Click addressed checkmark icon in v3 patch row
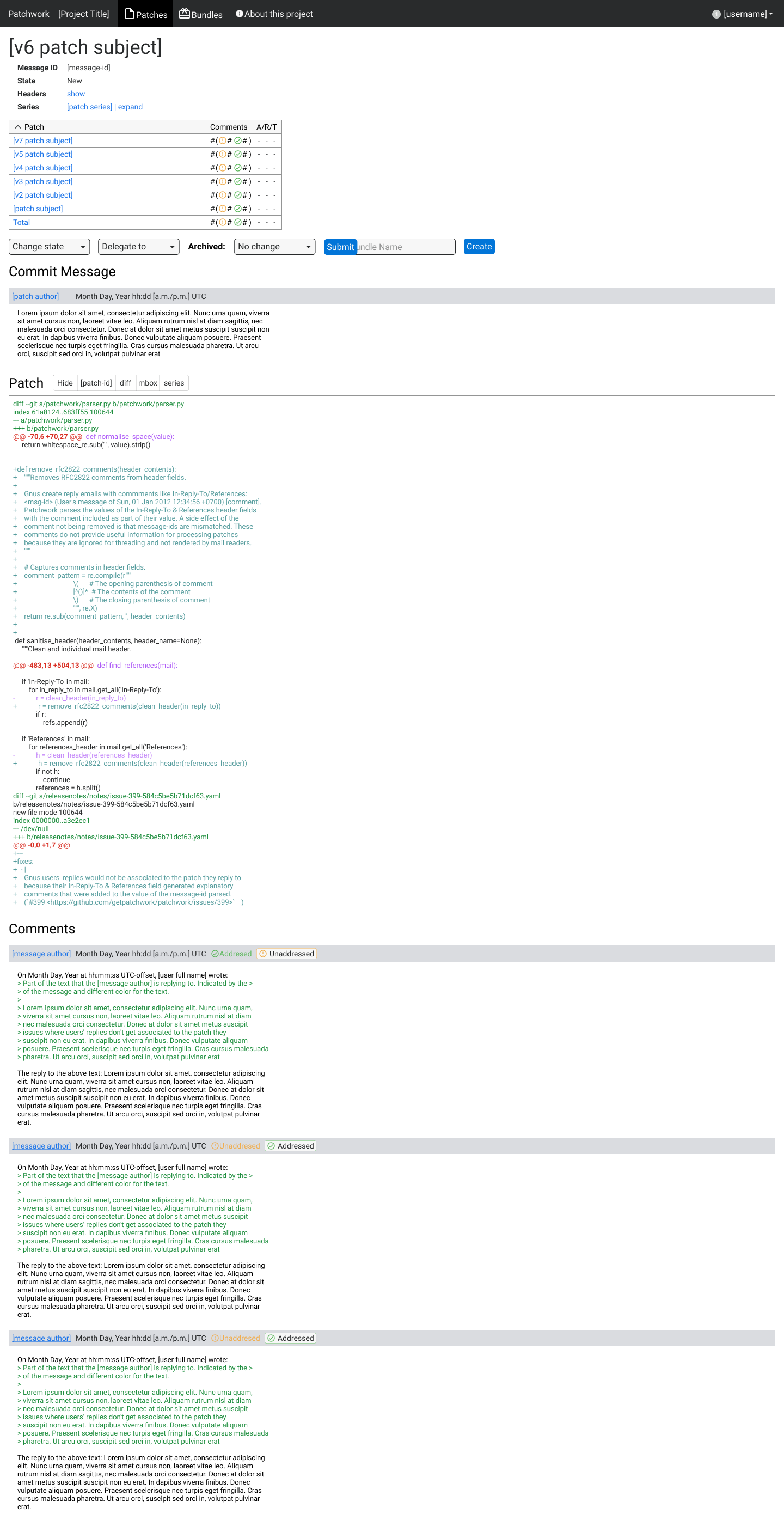 (x=238, y=182)
